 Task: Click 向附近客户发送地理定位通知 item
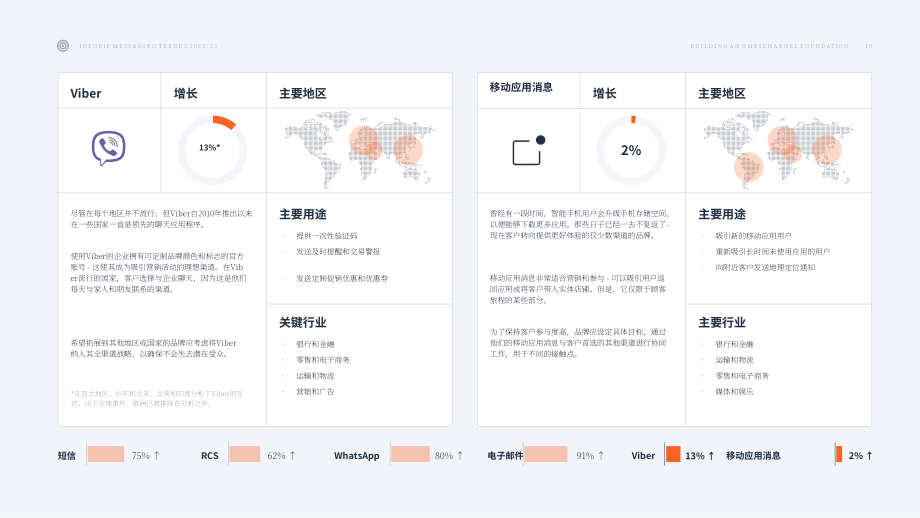tap(765, 268)
